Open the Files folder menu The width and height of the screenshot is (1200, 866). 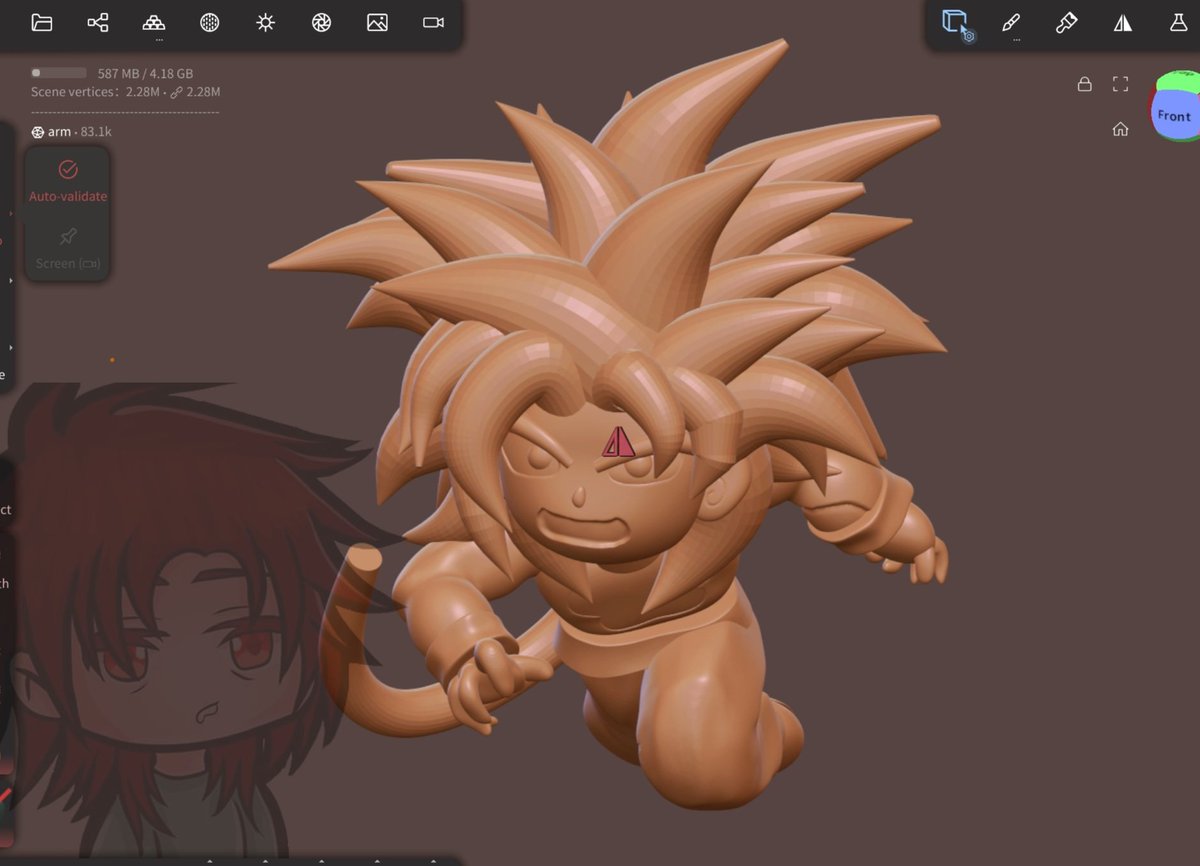(x=42, y=22)
